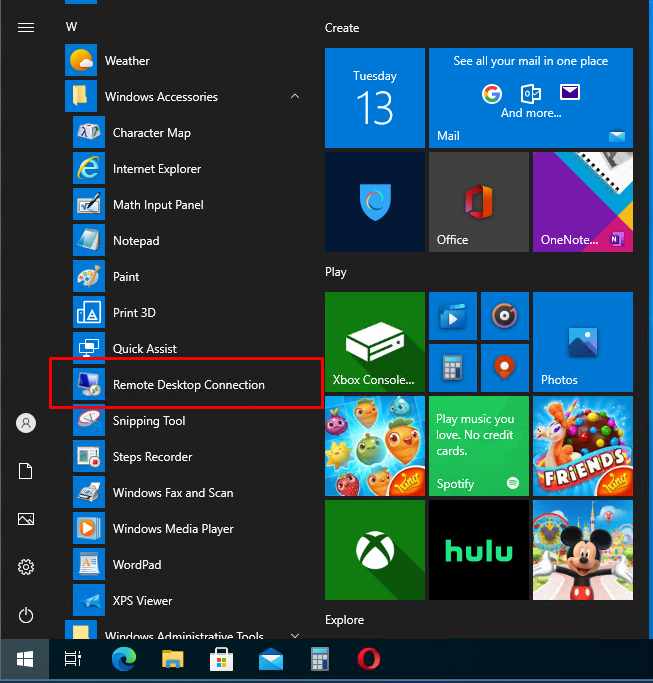Image resolution: width=653 pixels, height=683 pixels.
Task: Launch Notepad icon
Action: pyautogui.click(x=89, y=240)
